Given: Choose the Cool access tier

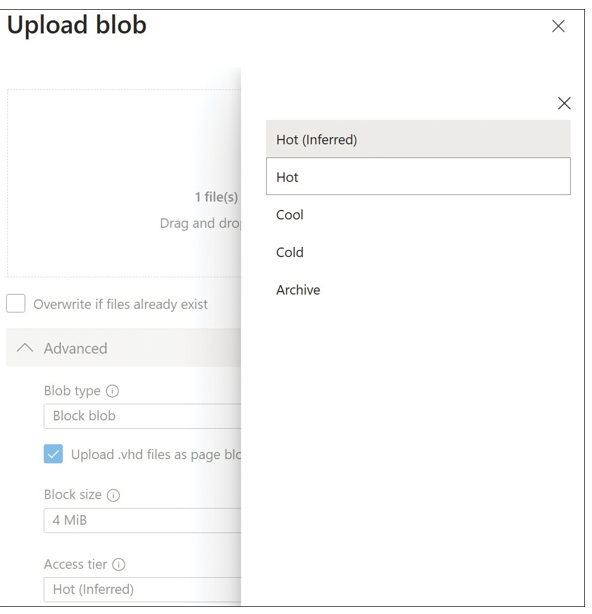Looking at the screenshot, I should pyautogui.click(x=418, y=215).
